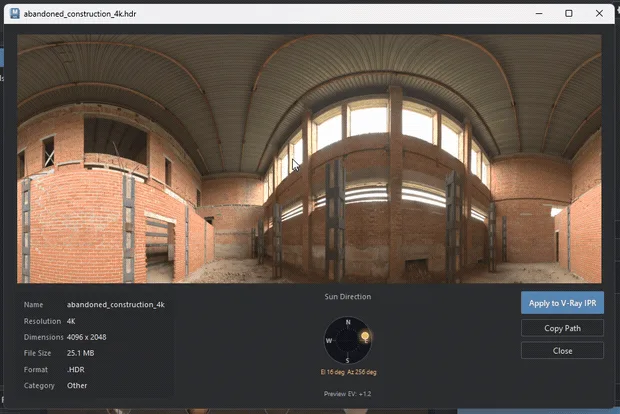Maximize the HDR preview window
Viewport: 620px width, 414px height.
pyautogui.click(x=569, y=13)
